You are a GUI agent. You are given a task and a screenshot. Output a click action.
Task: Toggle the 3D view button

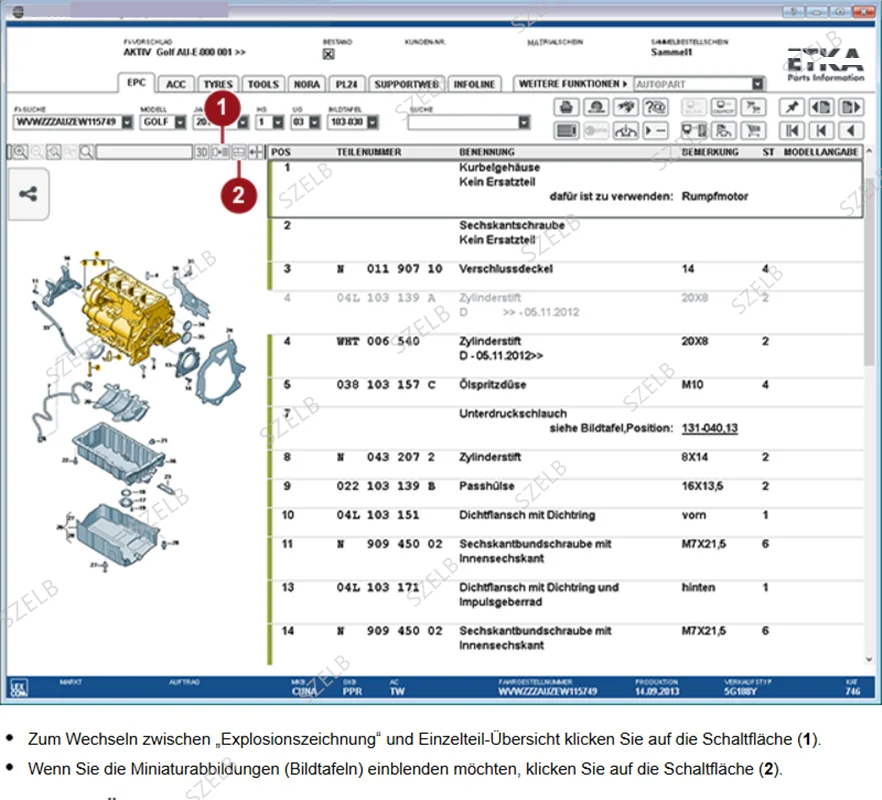click(x=202, y=152)
